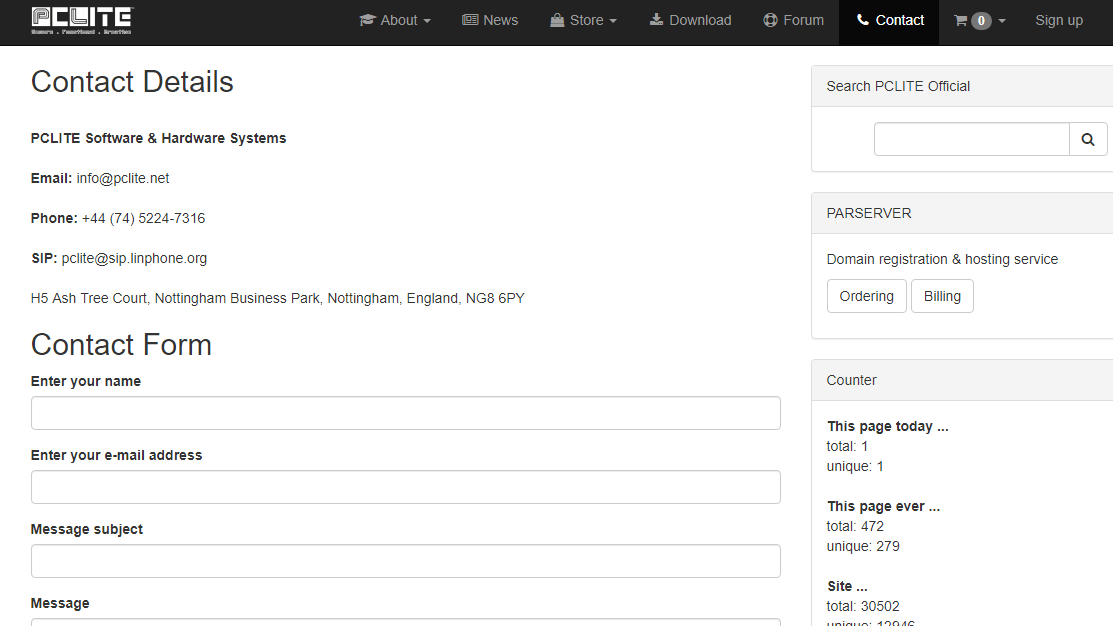Click "Domain registration & hosting service" text
Viewport: 1113px width, 626px height.
(x=942, y=259)
